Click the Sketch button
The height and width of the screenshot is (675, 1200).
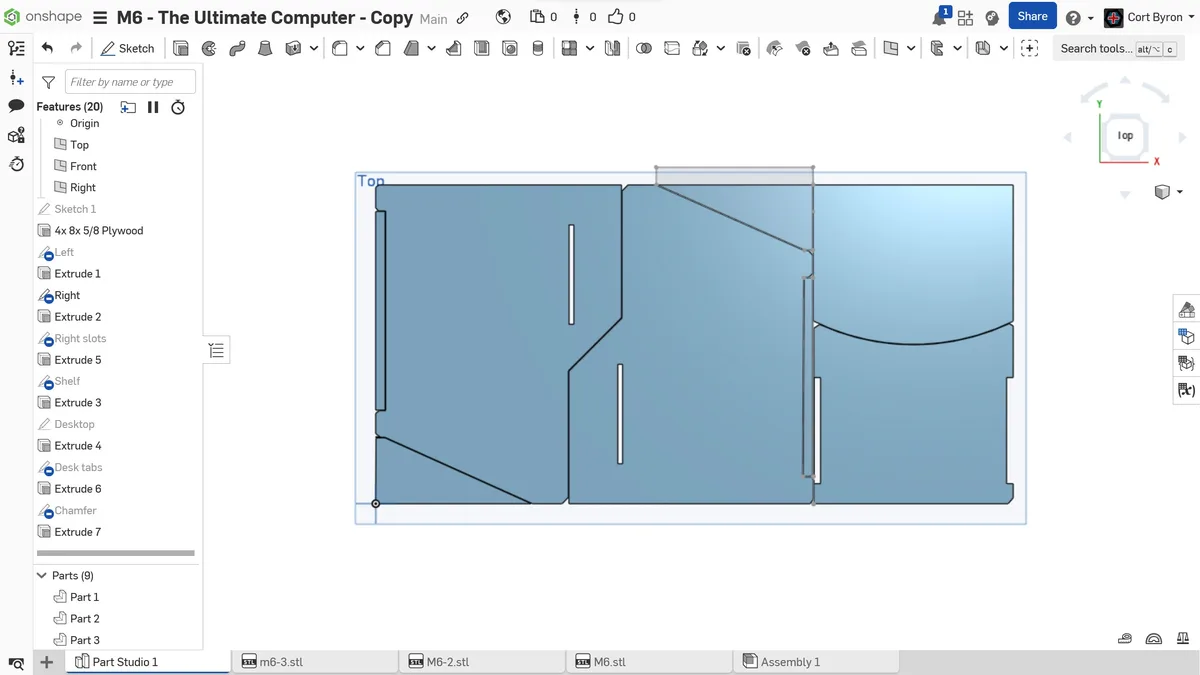point(127,48)
